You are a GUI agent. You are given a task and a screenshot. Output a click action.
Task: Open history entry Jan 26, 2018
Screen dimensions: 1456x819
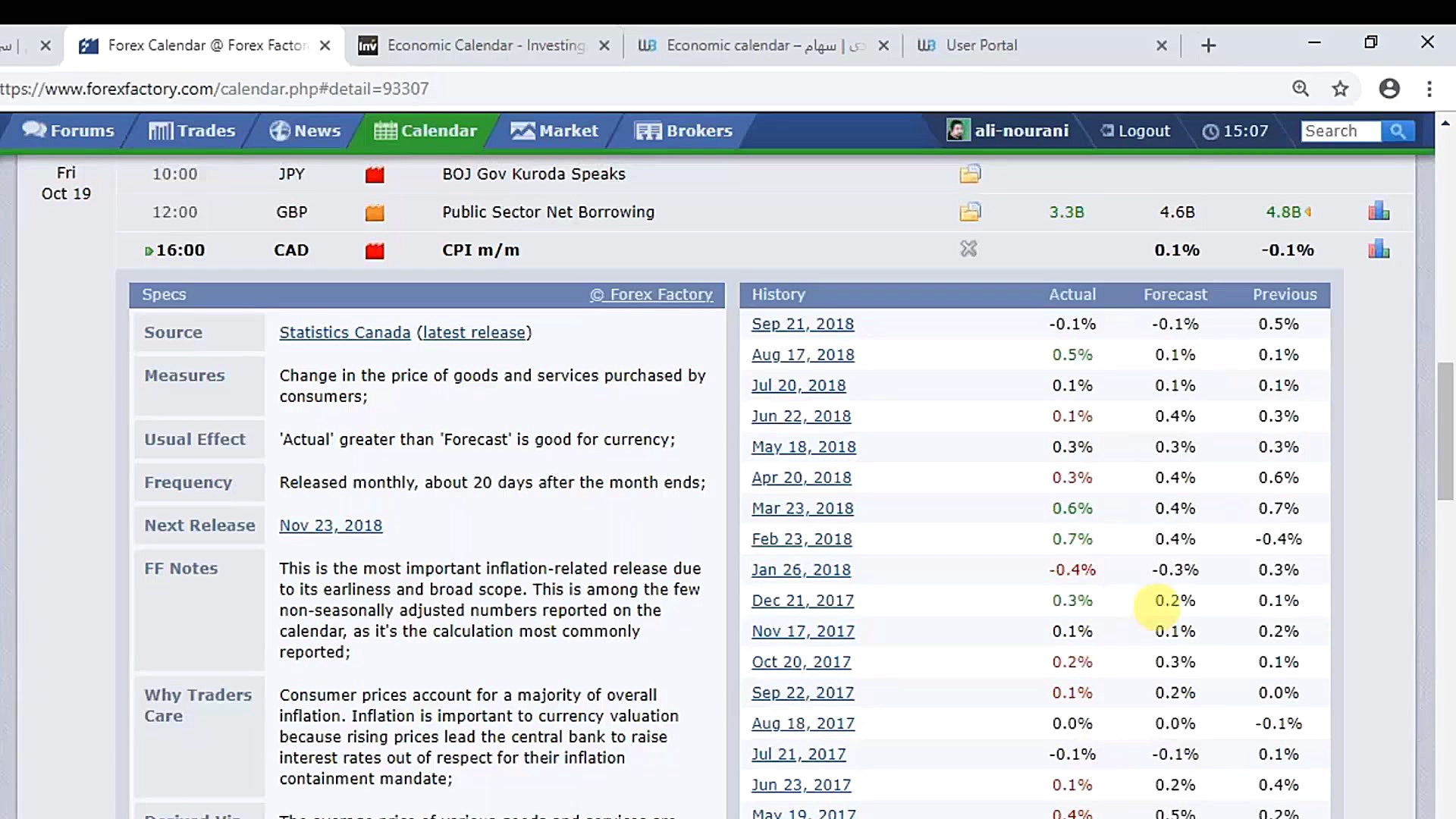(x=801, y=570)
